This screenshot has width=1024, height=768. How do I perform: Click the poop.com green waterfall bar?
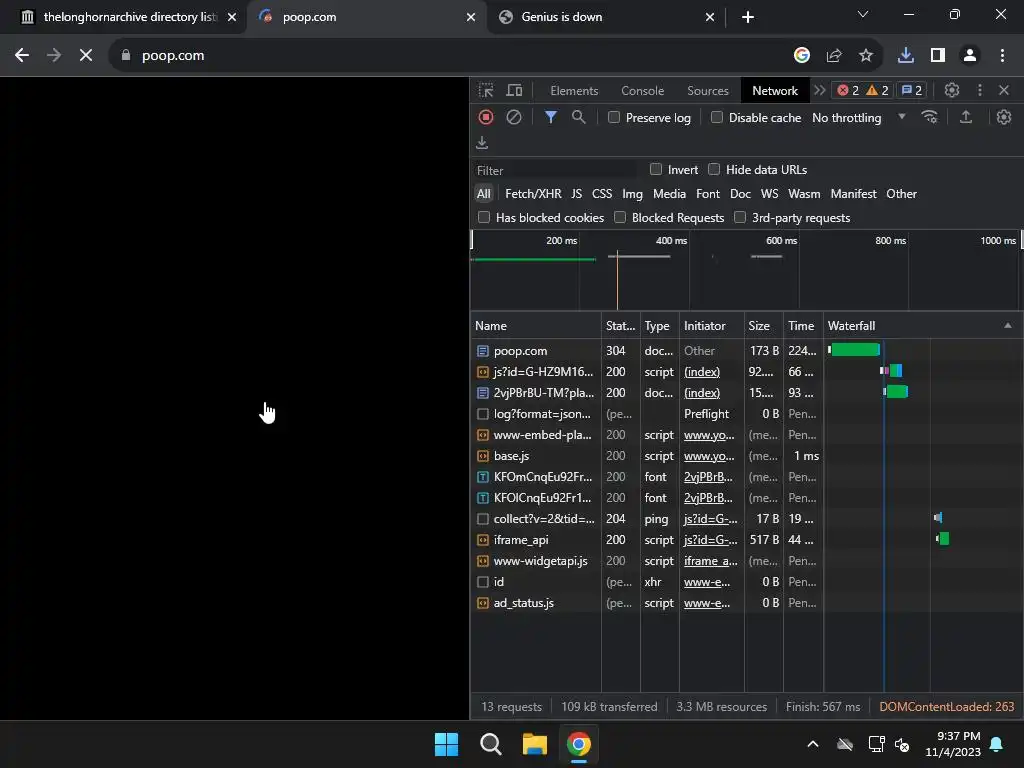point(856,350)
